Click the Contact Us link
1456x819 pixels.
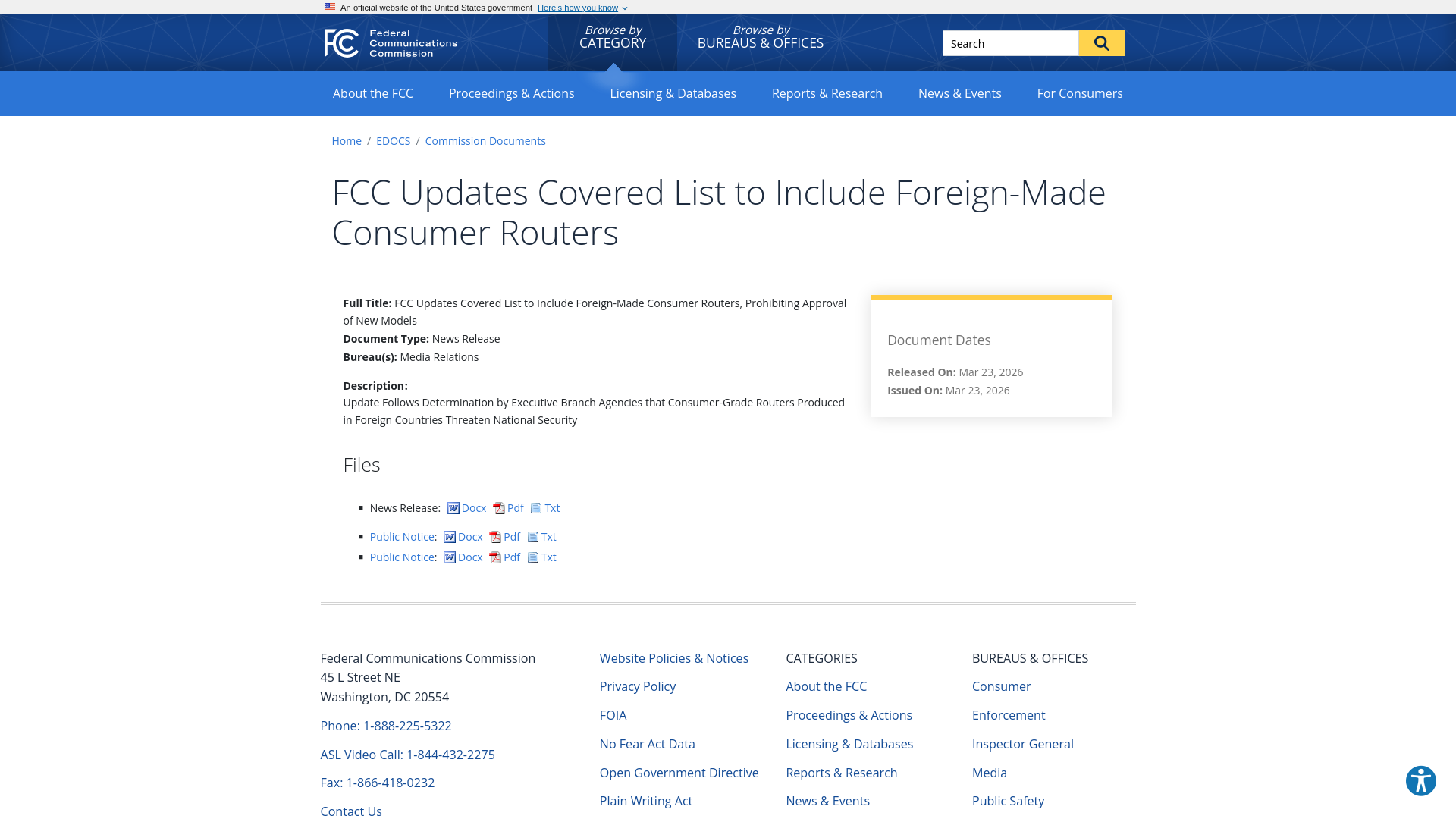tap(350, 811)
